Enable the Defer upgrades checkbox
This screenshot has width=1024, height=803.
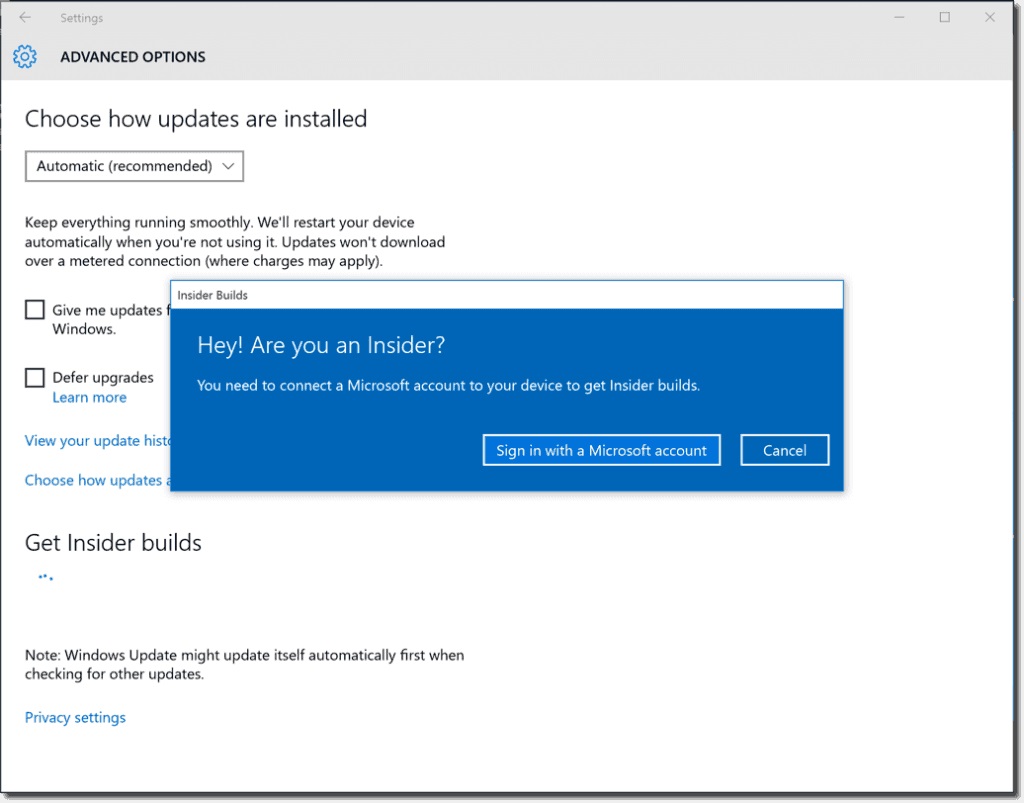(x=35, y=377)
